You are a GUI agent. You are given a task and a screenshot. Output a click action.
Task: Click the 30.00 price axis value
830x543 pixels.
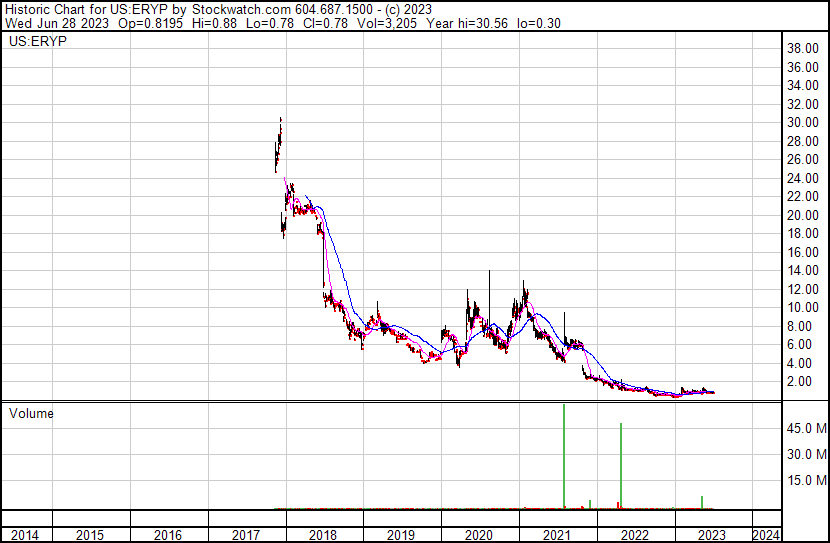point(803,122)
